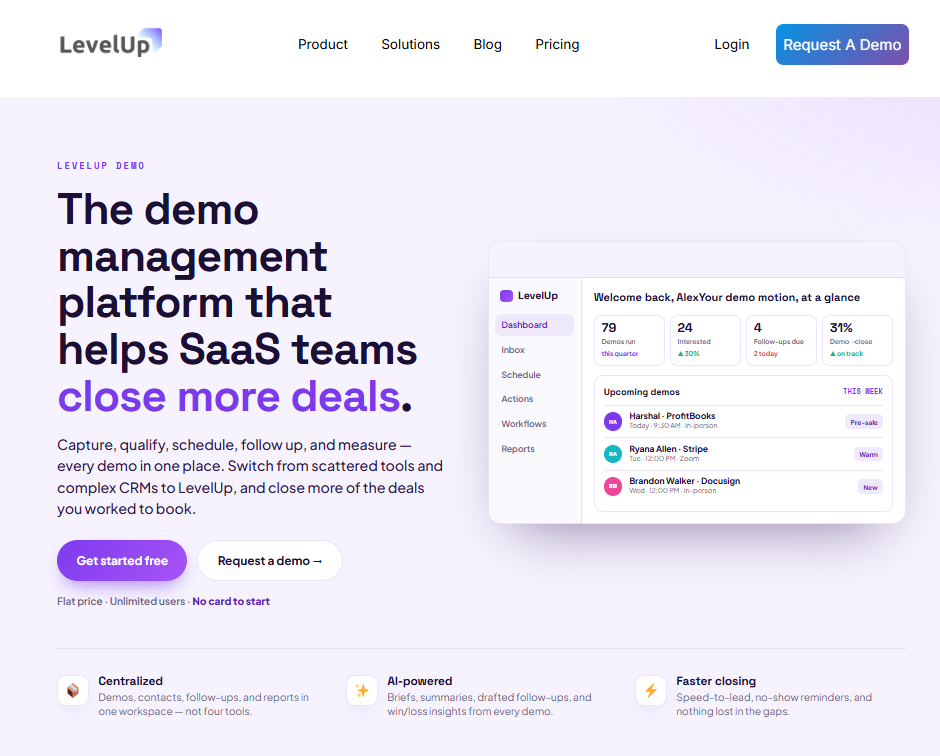Open Actions in the preview sidebar
The width and height of the screenshot is (940, 756).
coord(517,399)
